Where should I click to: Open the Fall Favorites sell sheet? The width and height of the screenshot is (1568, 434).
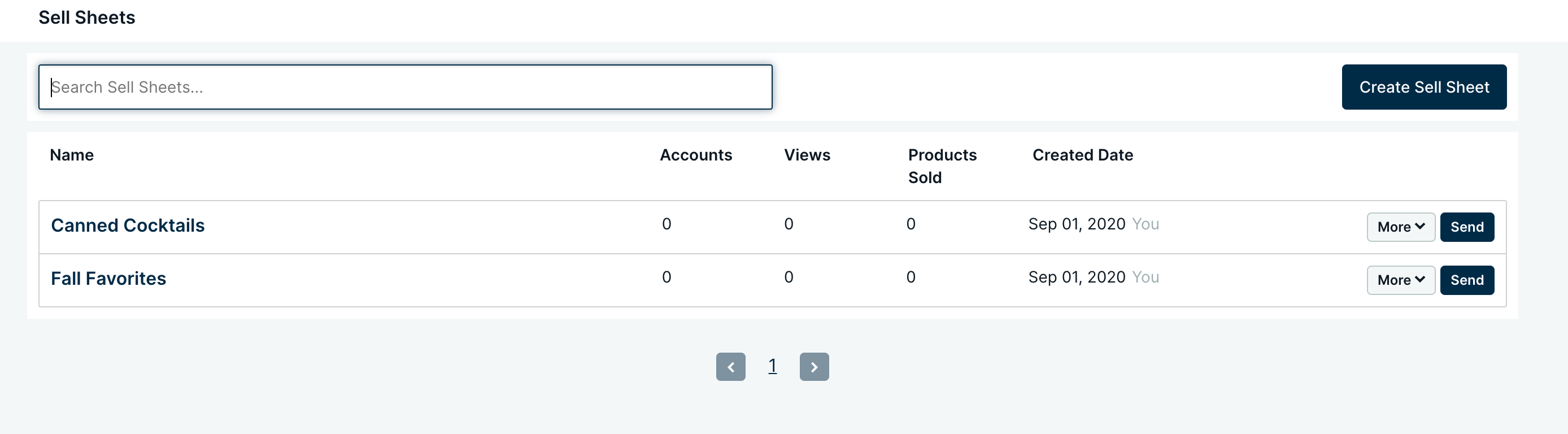pos(108,278)
